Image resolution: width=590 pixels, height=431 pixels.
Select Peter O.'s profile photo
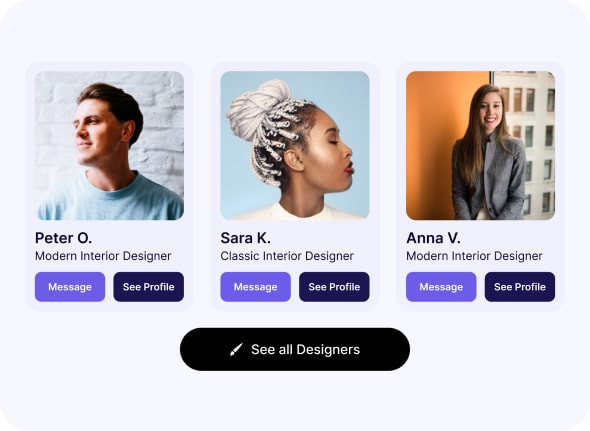coord(109,145)
